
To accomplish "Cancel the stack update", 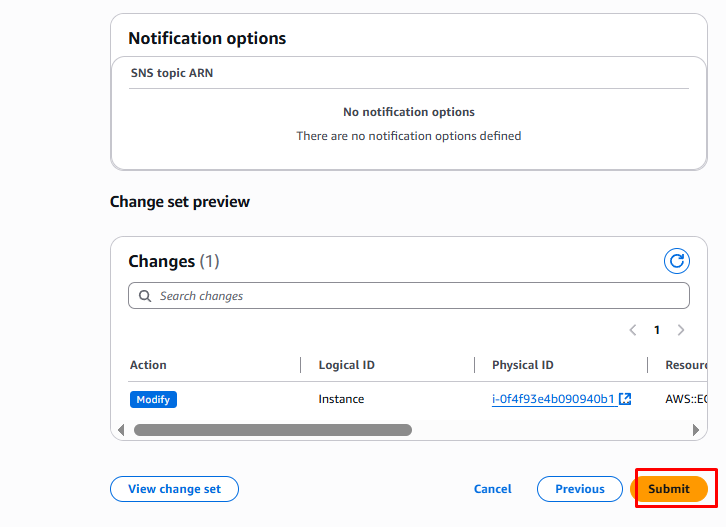I will click(492, 489).
